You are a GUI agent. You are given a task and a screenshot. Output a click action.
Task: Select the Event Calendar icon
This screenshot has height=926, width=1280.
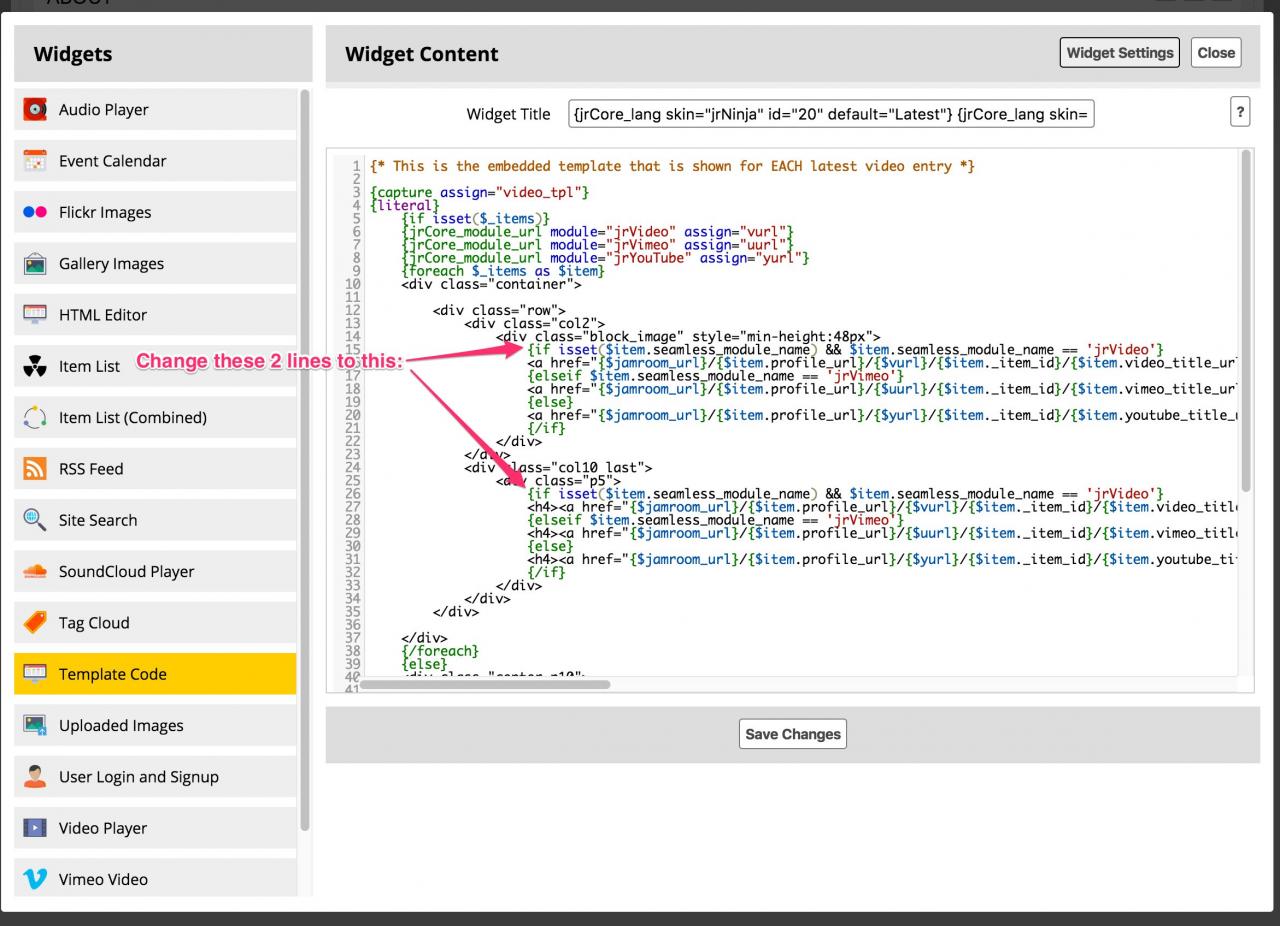[35, 161]
